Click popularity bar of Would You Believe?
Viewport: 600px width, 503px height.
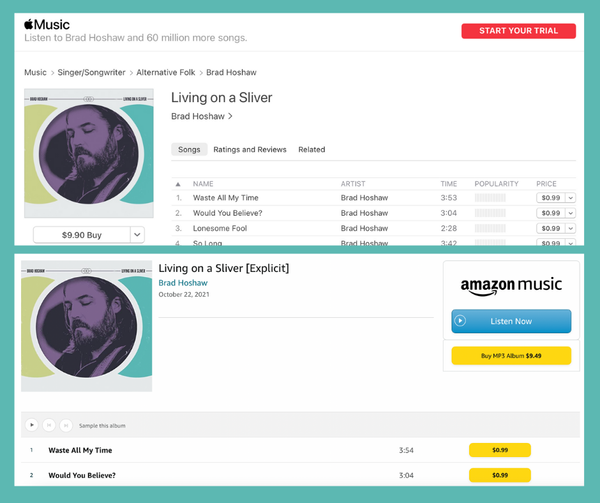[490, 213]
